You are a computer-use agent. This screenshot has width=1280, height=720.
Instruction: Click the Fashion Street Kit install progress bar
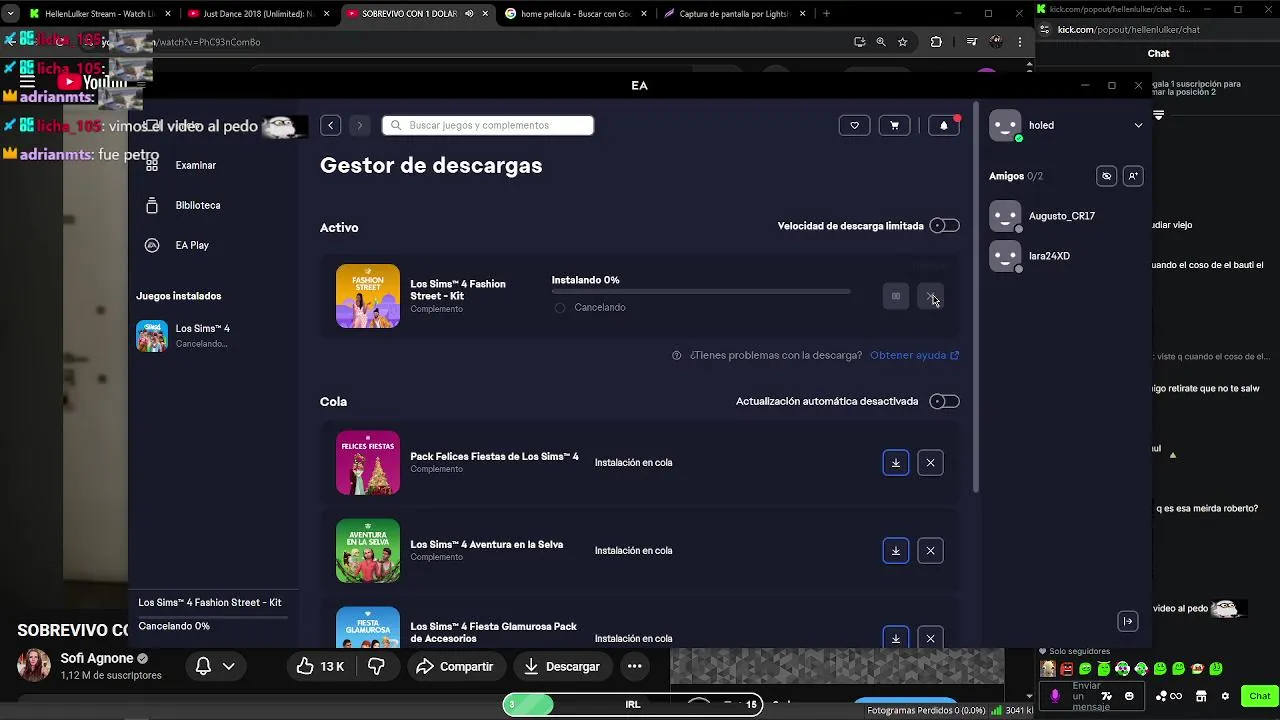click(701, 291)
